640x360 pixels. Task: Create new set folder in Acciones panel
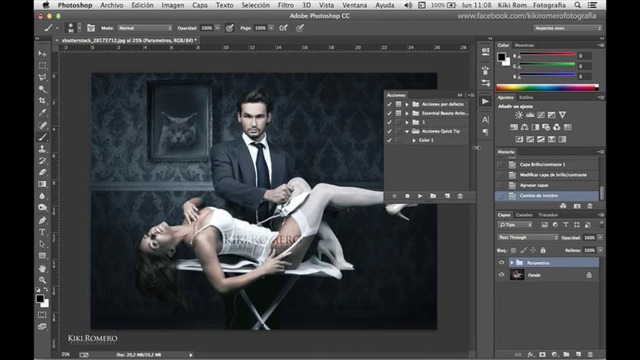pos(433,196)
